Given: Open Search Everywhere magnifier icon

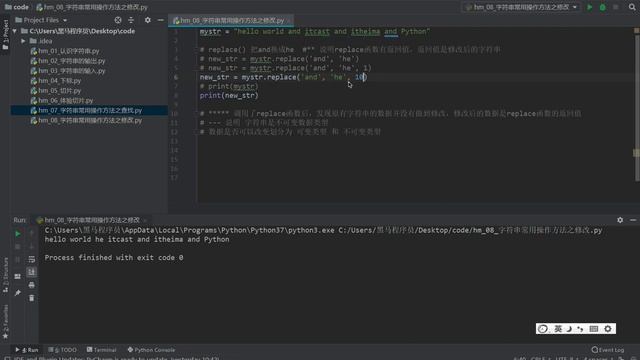Looking at the screenshot, I should click(632, 7).
